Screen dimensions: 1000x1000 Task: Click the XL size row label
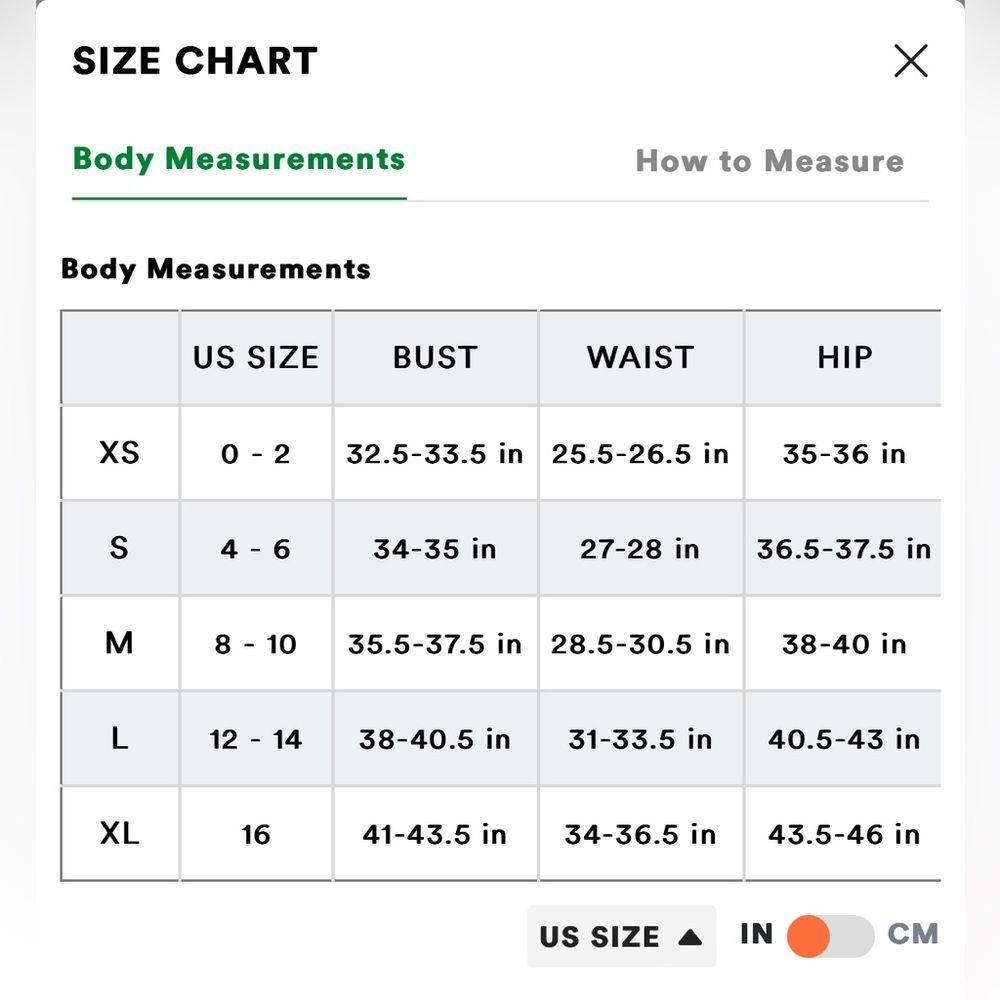119,833
